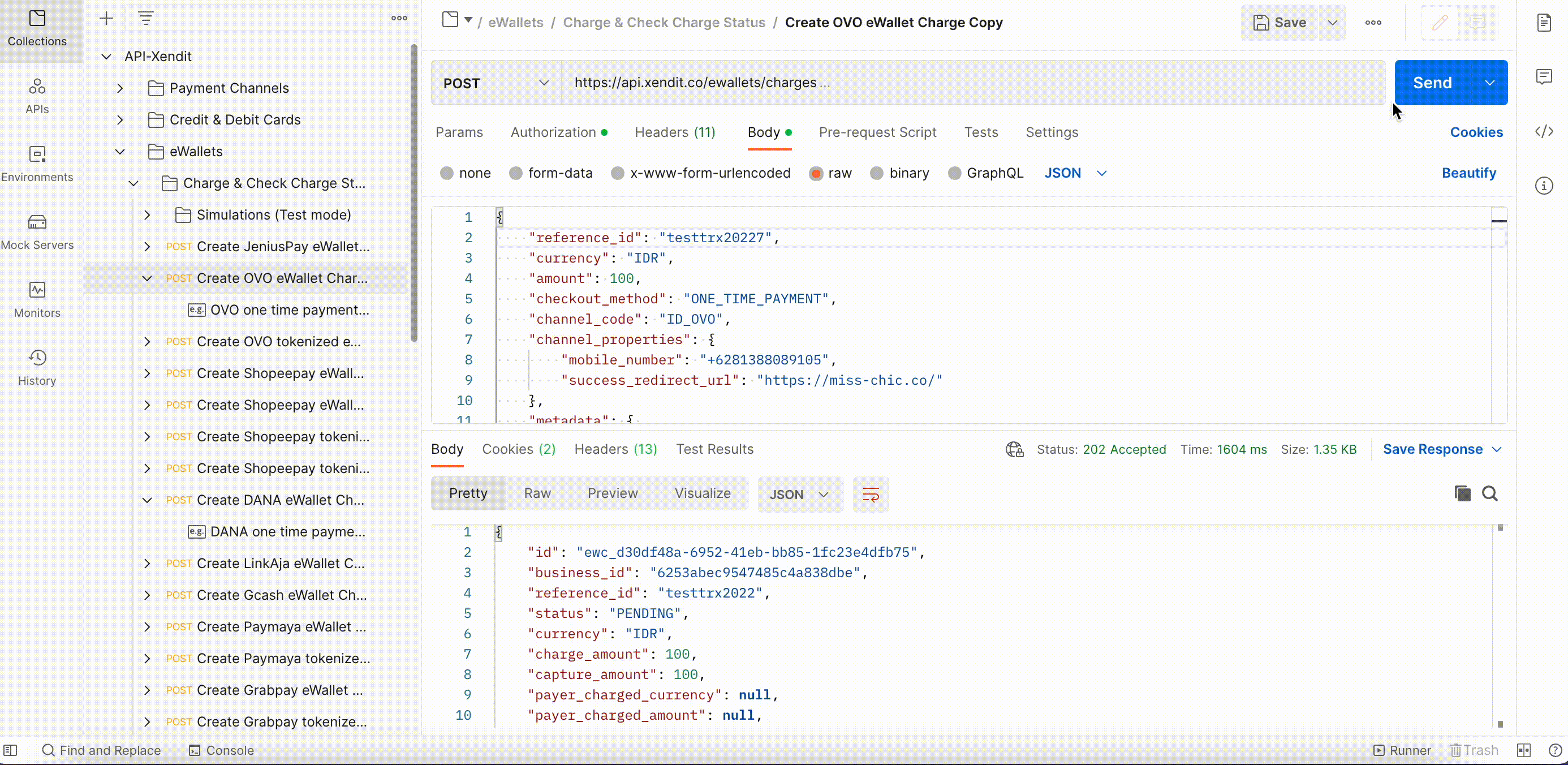The height and width of the screenshot is (765, 1568).
Task: Select the form-data body radio button
Action: click(x=516, y=173)
